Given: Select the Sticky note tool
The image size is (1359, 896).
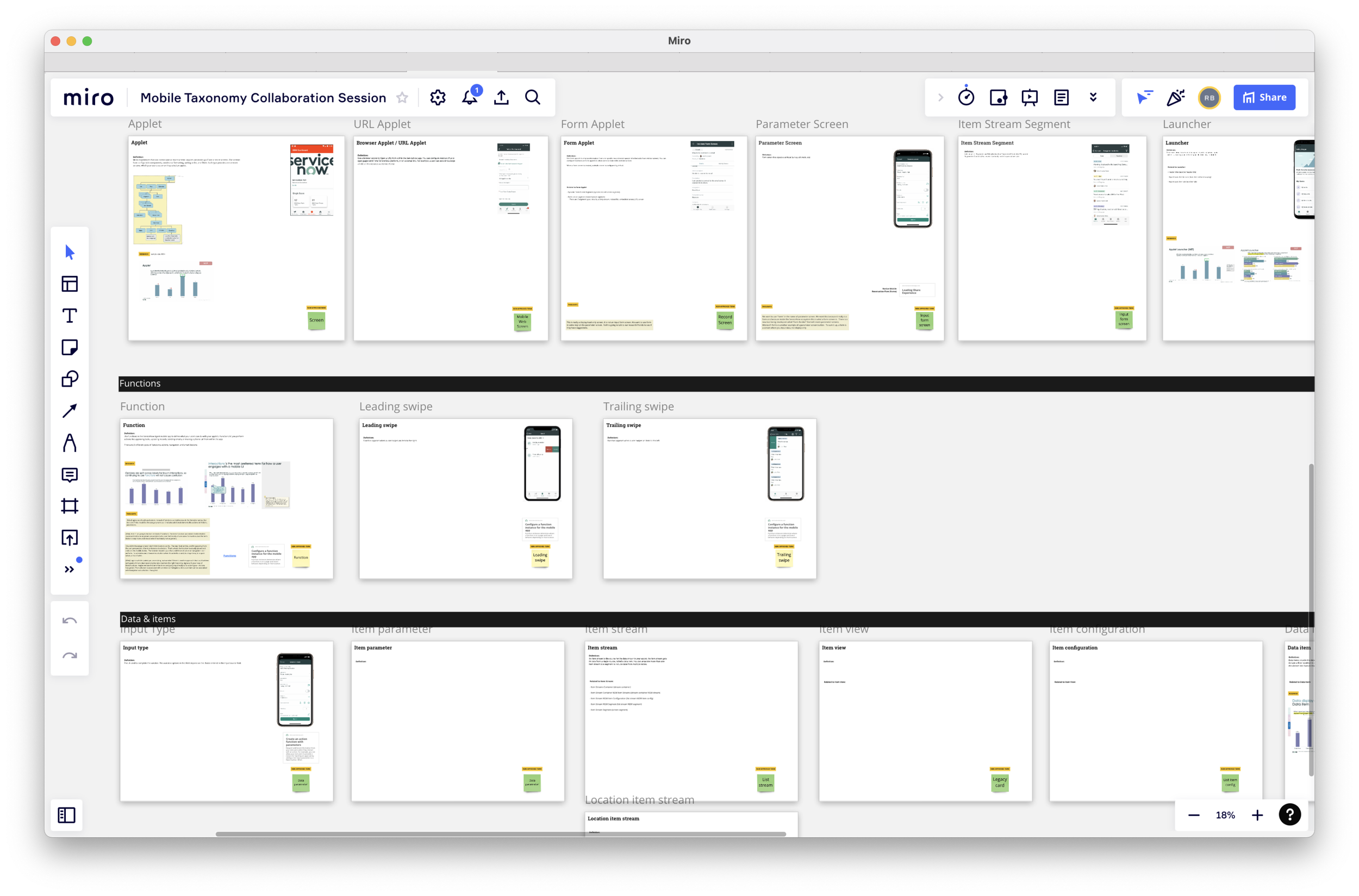Looking at the screenshot, I should pos(70,347).
